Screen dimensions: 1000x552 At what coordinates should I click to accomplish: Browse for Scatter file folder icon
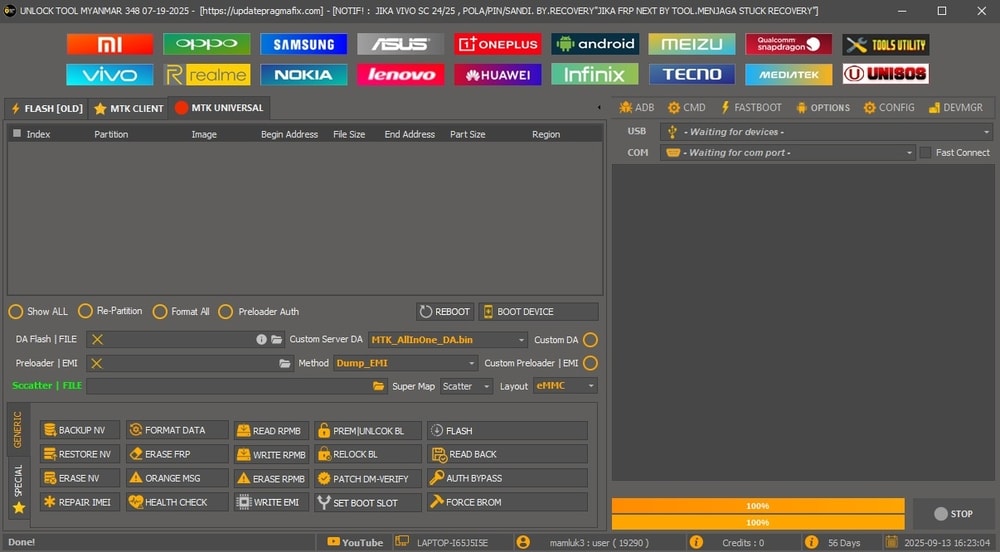[379, 386]
